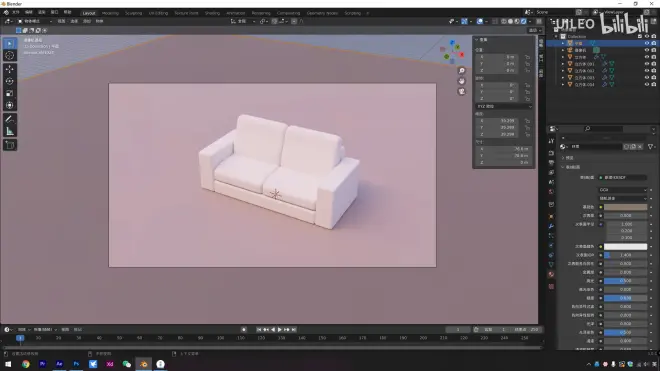Image resolution: width=660 pixels, height=371 pixels.
Task: Switch to the Animation workspace tab
Action: (236, 13)
